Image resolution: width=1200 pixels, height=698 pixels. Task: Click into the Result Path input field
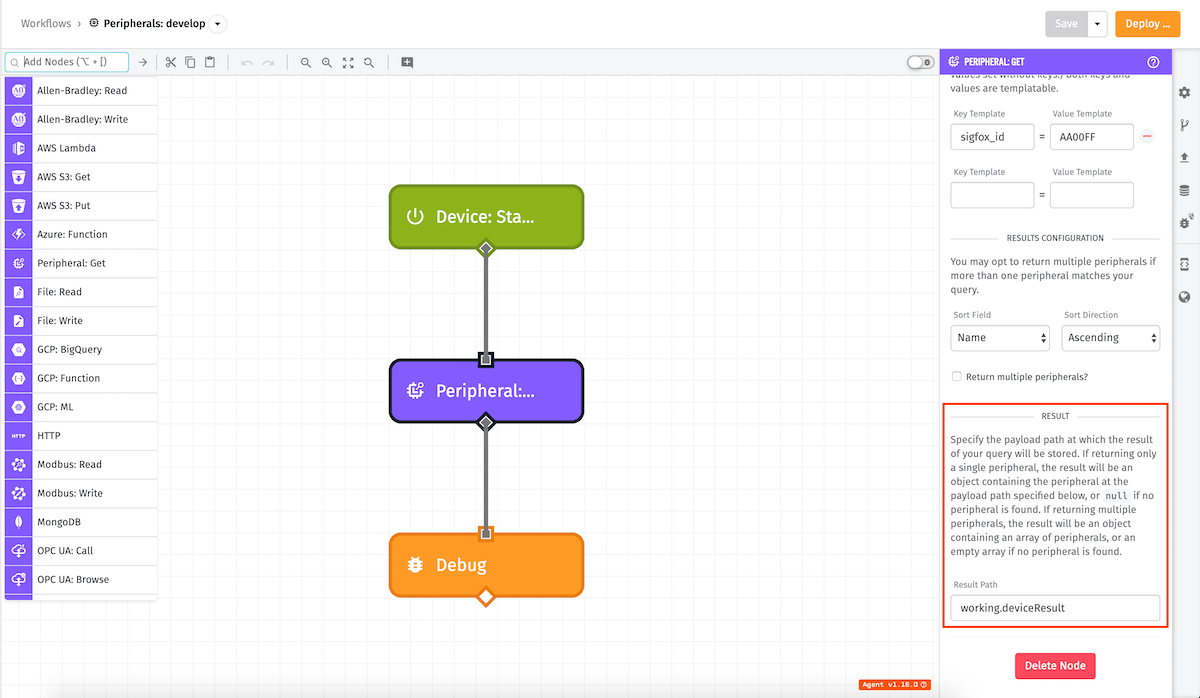[x=1055, y=608]
